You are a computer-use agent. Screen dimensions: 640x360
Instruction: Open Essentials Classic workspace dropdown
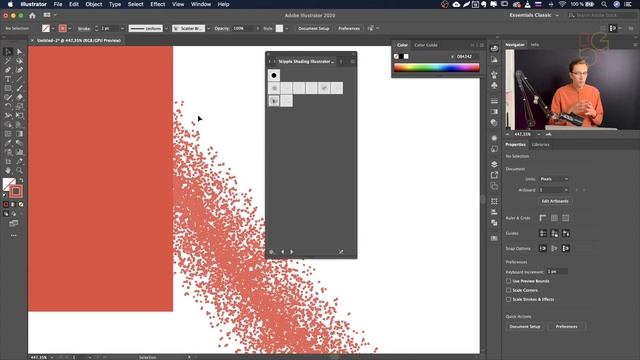point(533,15)
